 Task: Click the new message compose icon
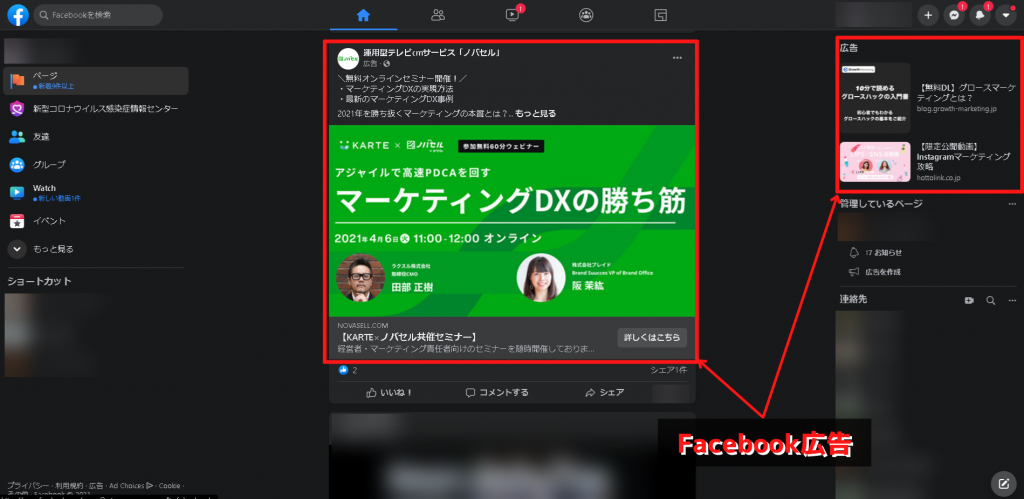(x=1003, y=483)
